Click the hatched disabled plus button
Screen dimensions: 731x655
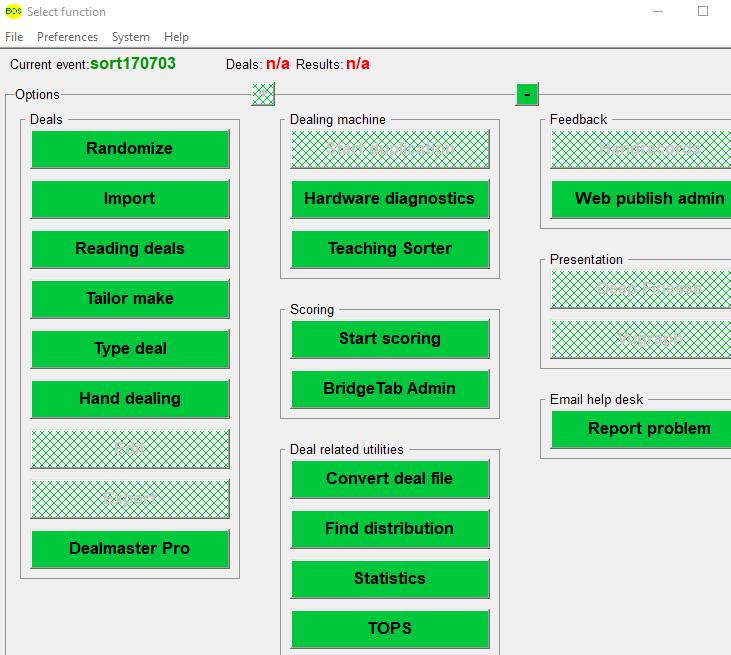click(263, 95)
